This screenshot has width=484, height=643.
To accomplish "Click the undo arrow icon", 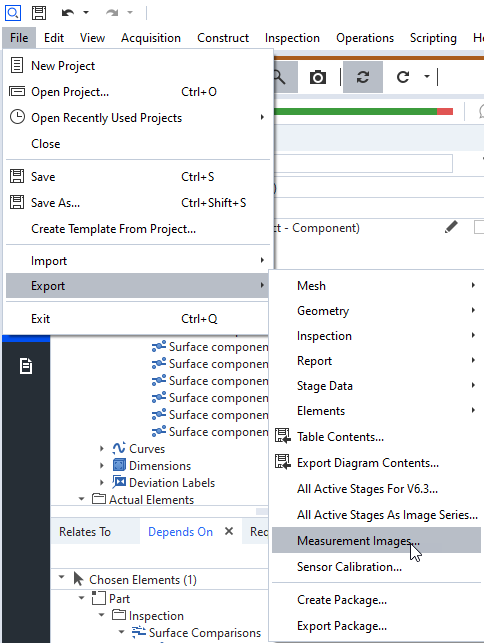I will pyautogui.click(x=68, y=13).
